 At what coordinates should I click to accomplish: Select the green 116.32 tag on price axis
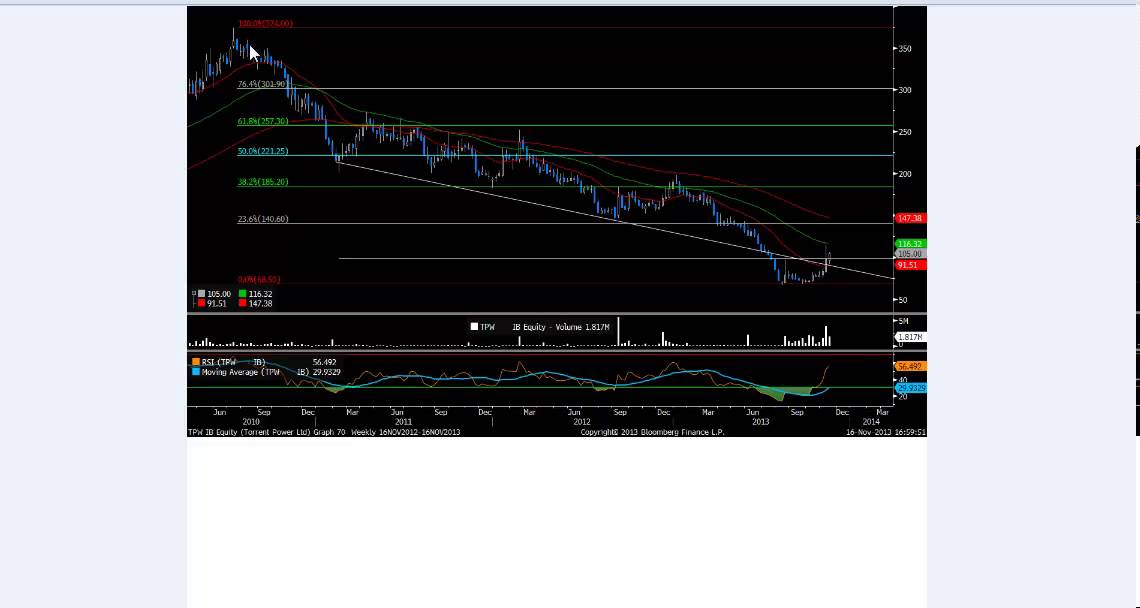tap(910, 244)
